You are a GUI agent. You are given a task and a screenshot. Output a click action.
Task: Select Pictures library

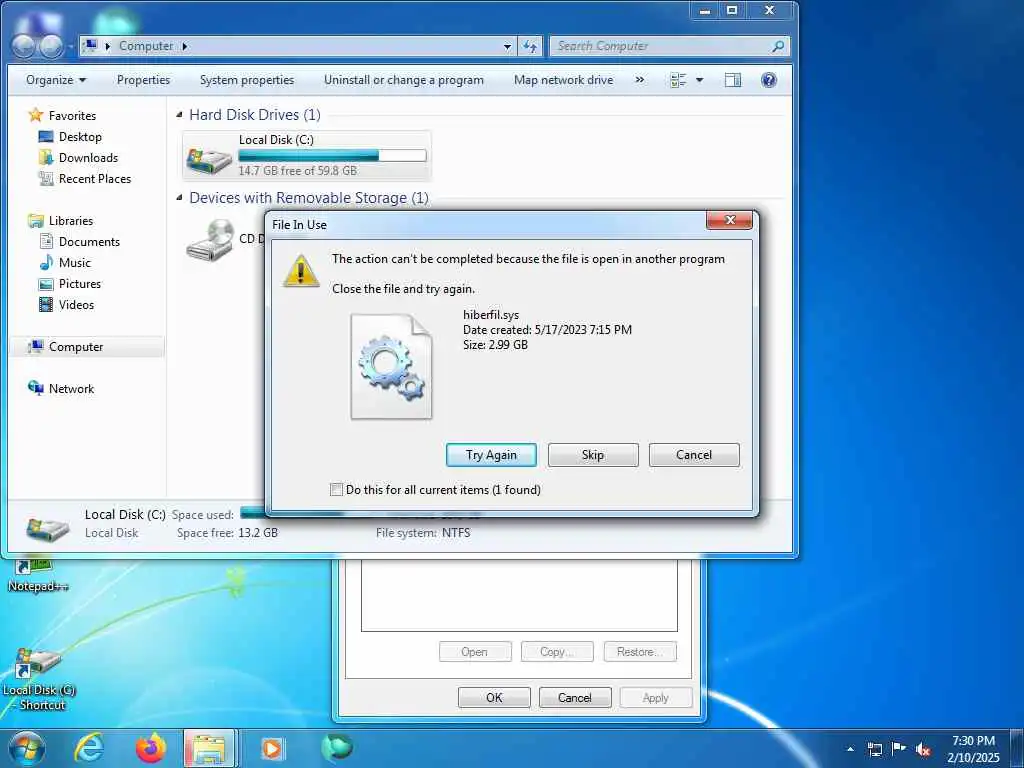(x=80, y=283)
